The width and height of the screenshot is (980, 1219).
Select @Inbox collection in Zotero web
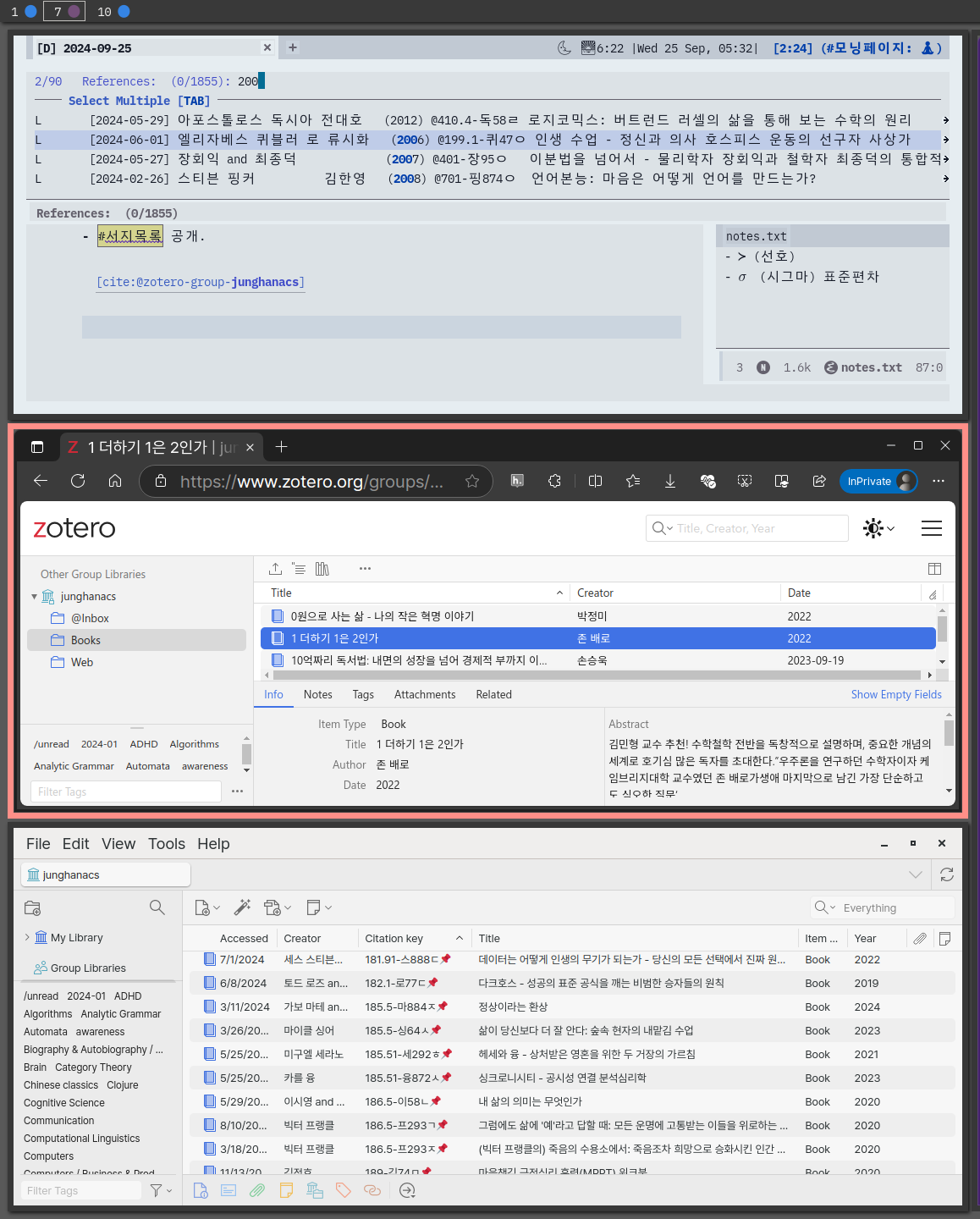coord(137,618)
